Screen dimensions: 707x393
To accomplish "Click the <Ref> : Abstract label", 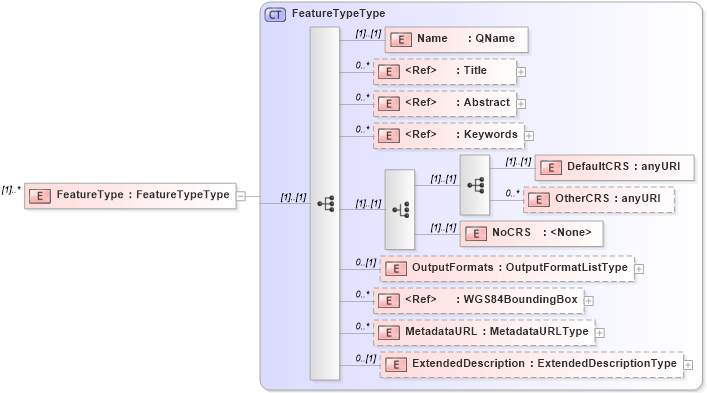I will click(458, 102).
